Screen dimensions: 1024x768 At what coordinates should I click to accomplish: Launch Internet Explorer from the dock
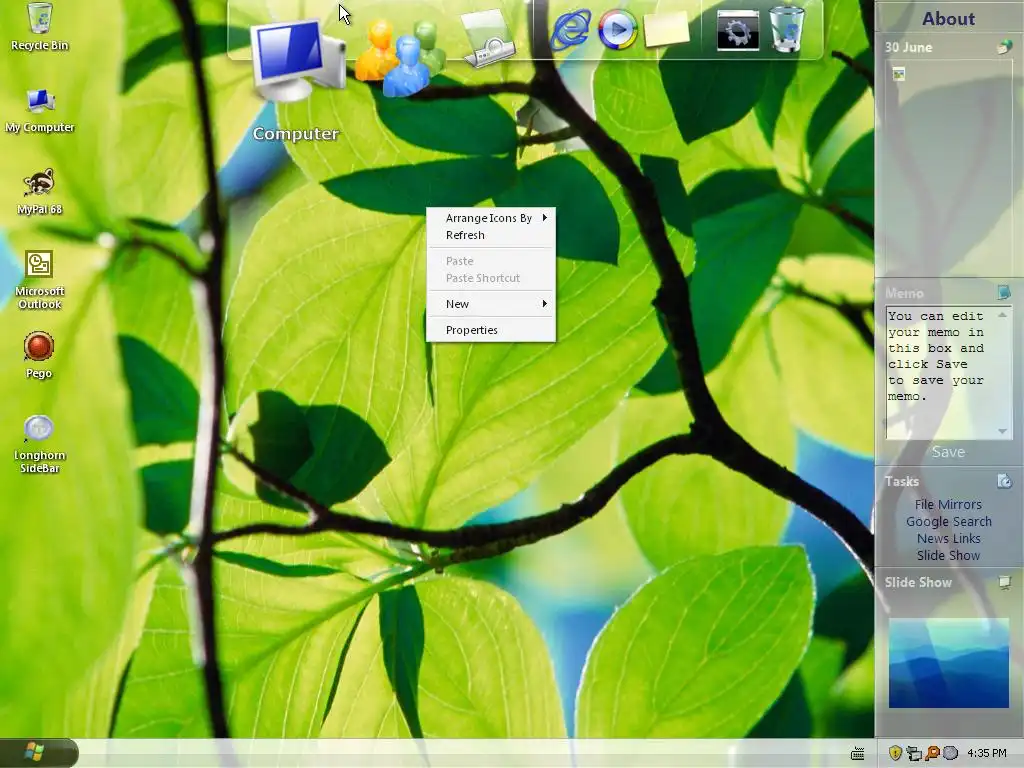pos(571,30)
